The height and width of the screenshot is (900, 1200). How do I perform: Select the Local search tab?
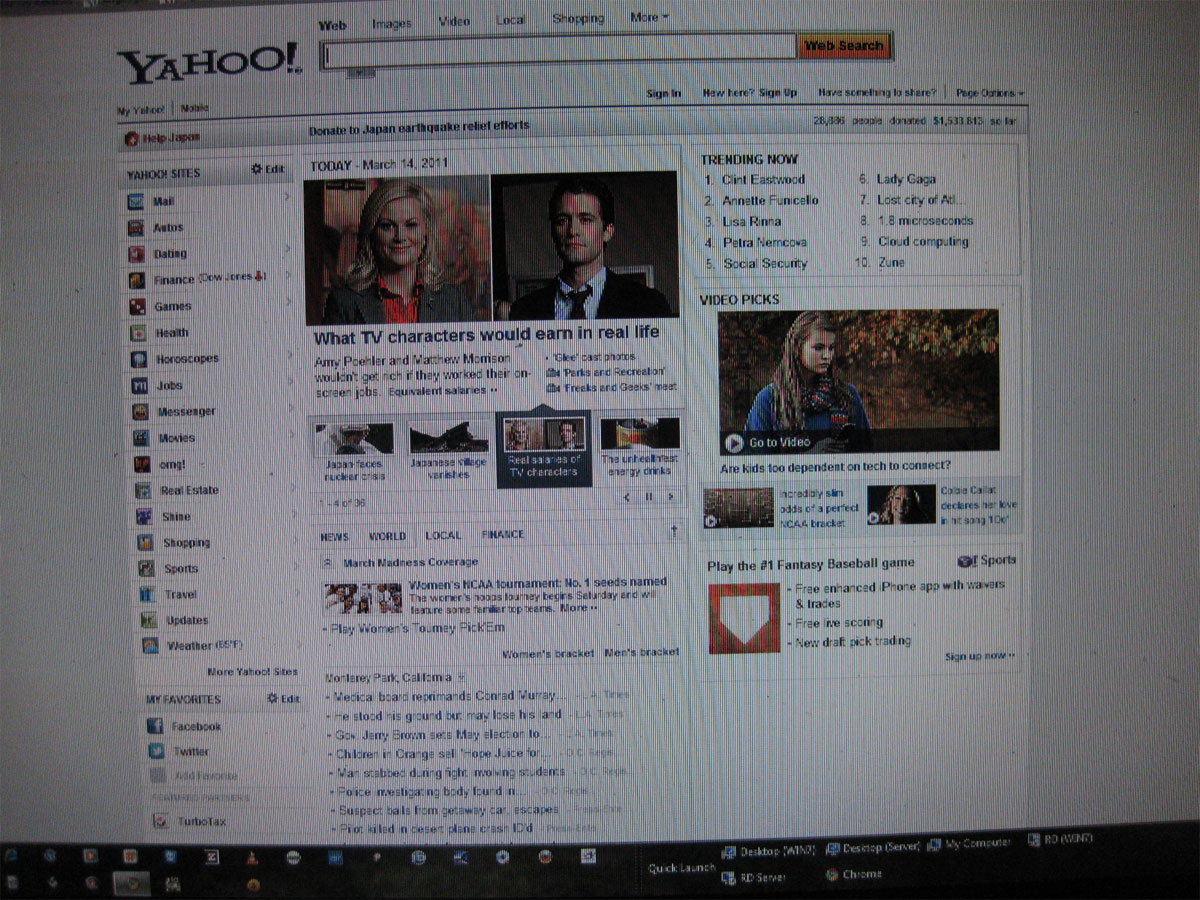coord(511,20)
